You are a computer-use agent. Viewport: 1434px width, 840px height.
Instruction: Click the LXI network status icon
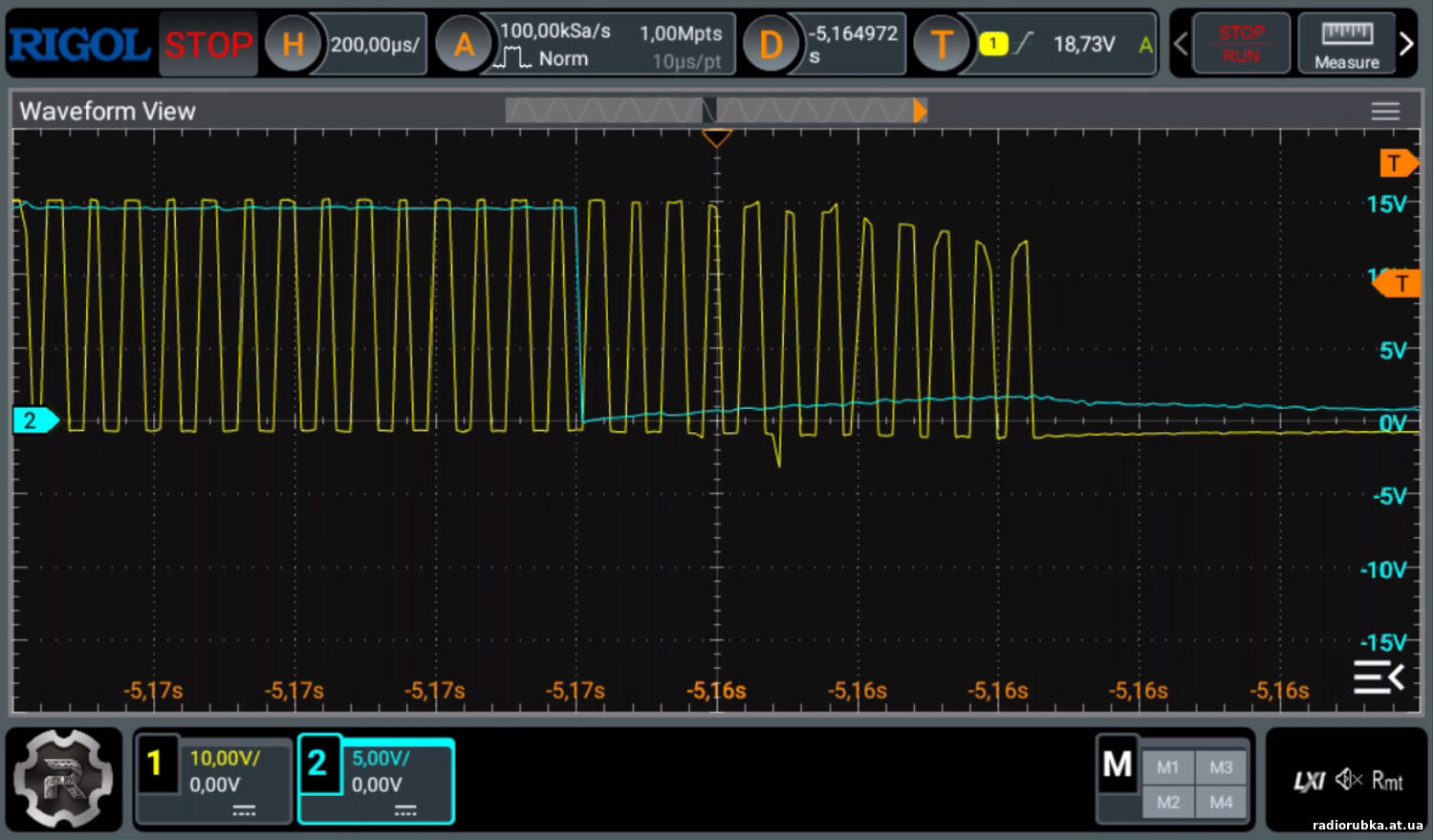point(1309,781)
